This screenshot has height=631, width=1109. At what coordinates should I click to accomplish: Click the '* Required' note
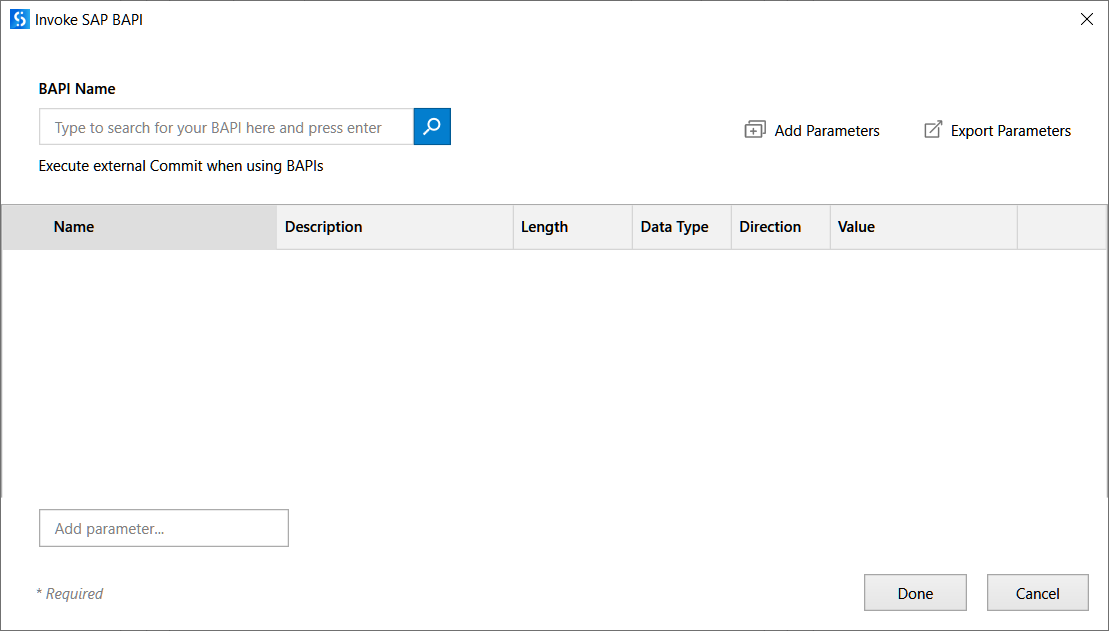click(x=69, y=594)
